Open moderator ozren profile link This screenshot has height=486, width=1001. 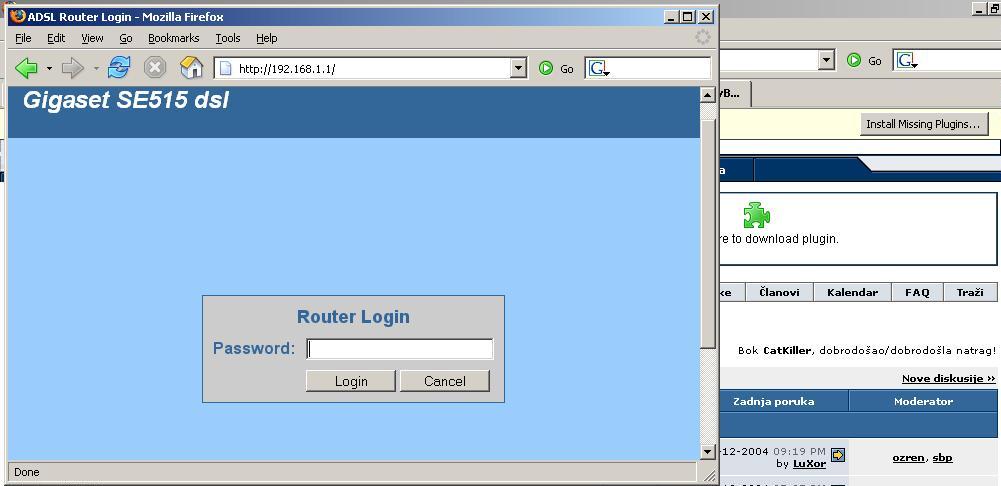[908, 458]
